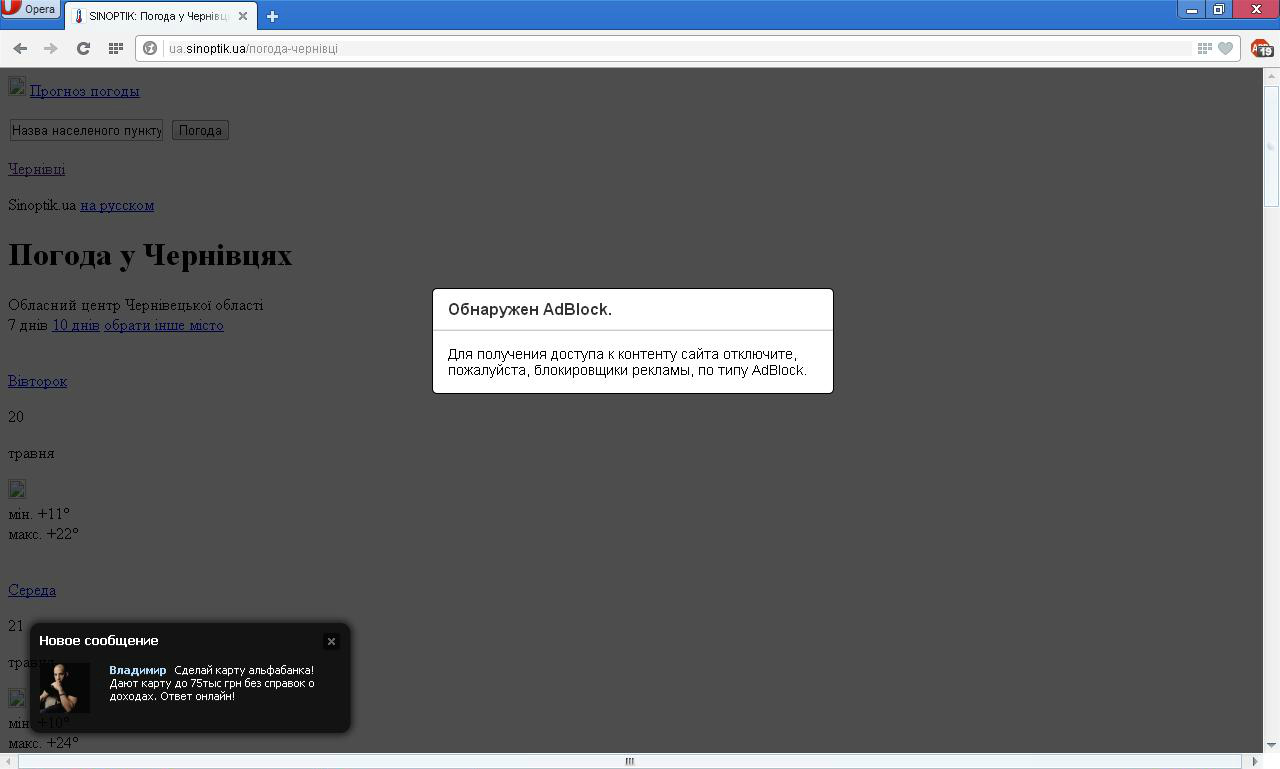
Task: Open the Speed Dial grid
Action: point(115,48)
